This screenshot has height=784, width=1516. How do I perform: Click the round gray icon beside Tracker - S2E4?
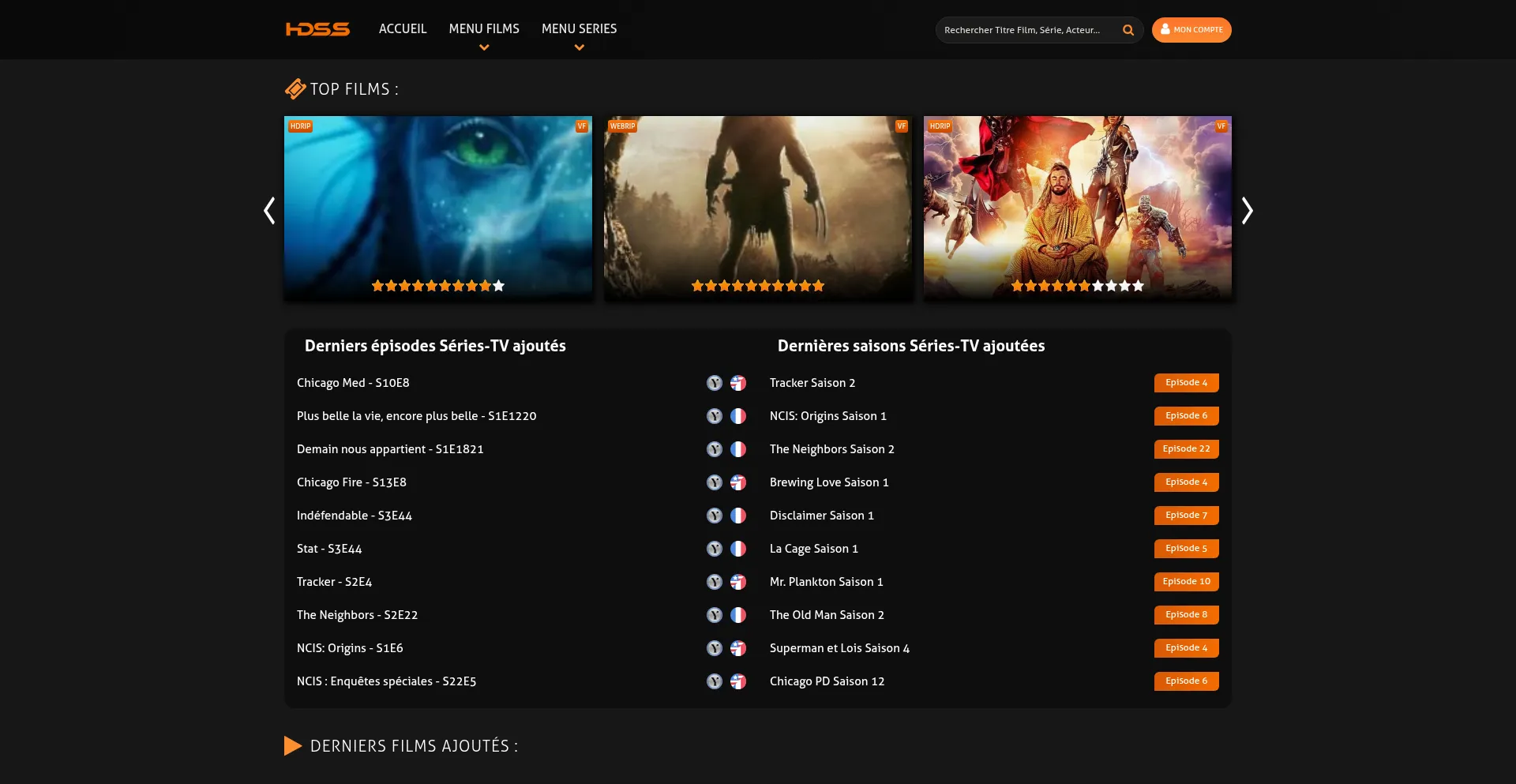pos(715,582)
